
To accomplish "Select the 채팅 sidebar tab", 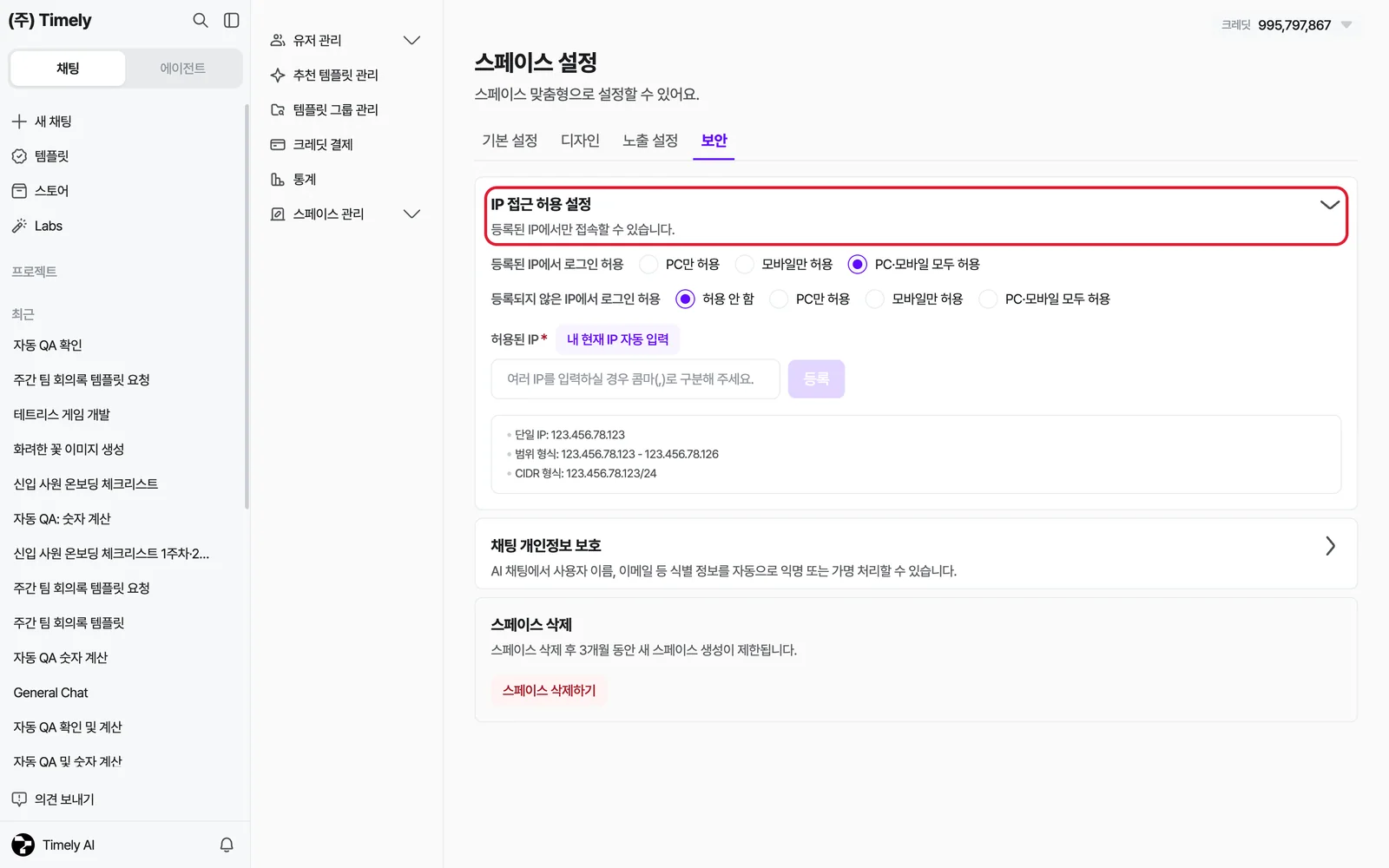I will (68, 69).
